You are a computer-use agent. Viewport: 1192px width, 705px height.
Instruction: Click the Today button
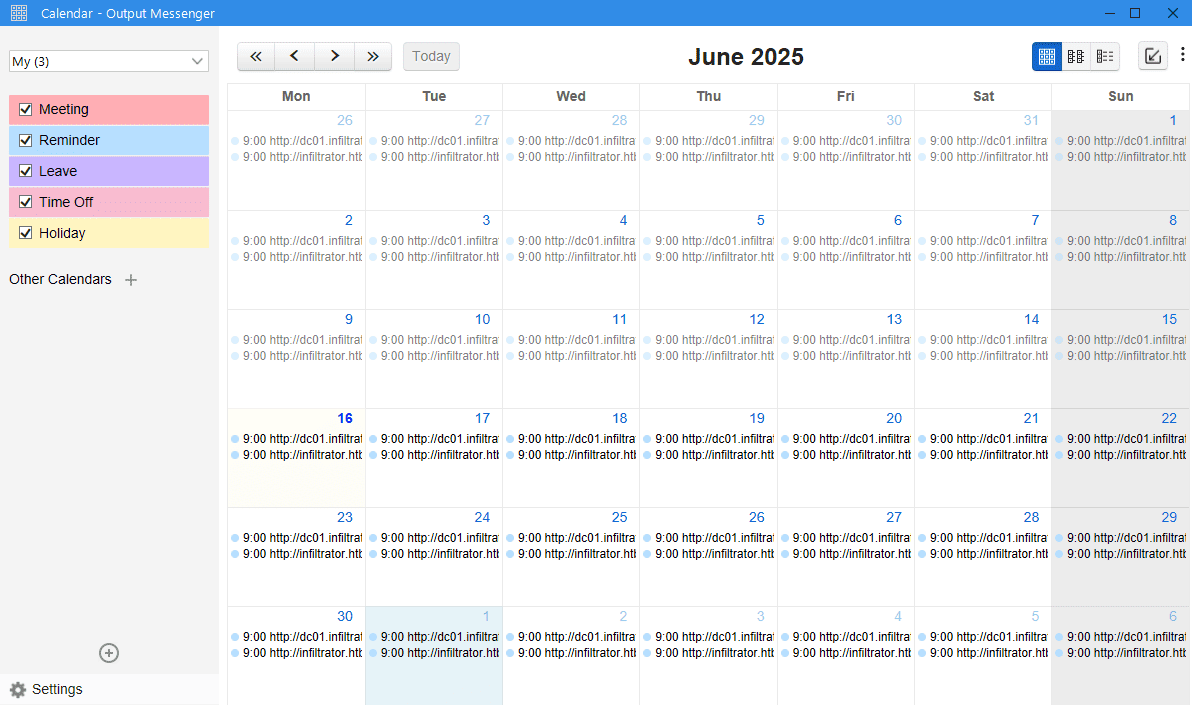tap(431, 57)
